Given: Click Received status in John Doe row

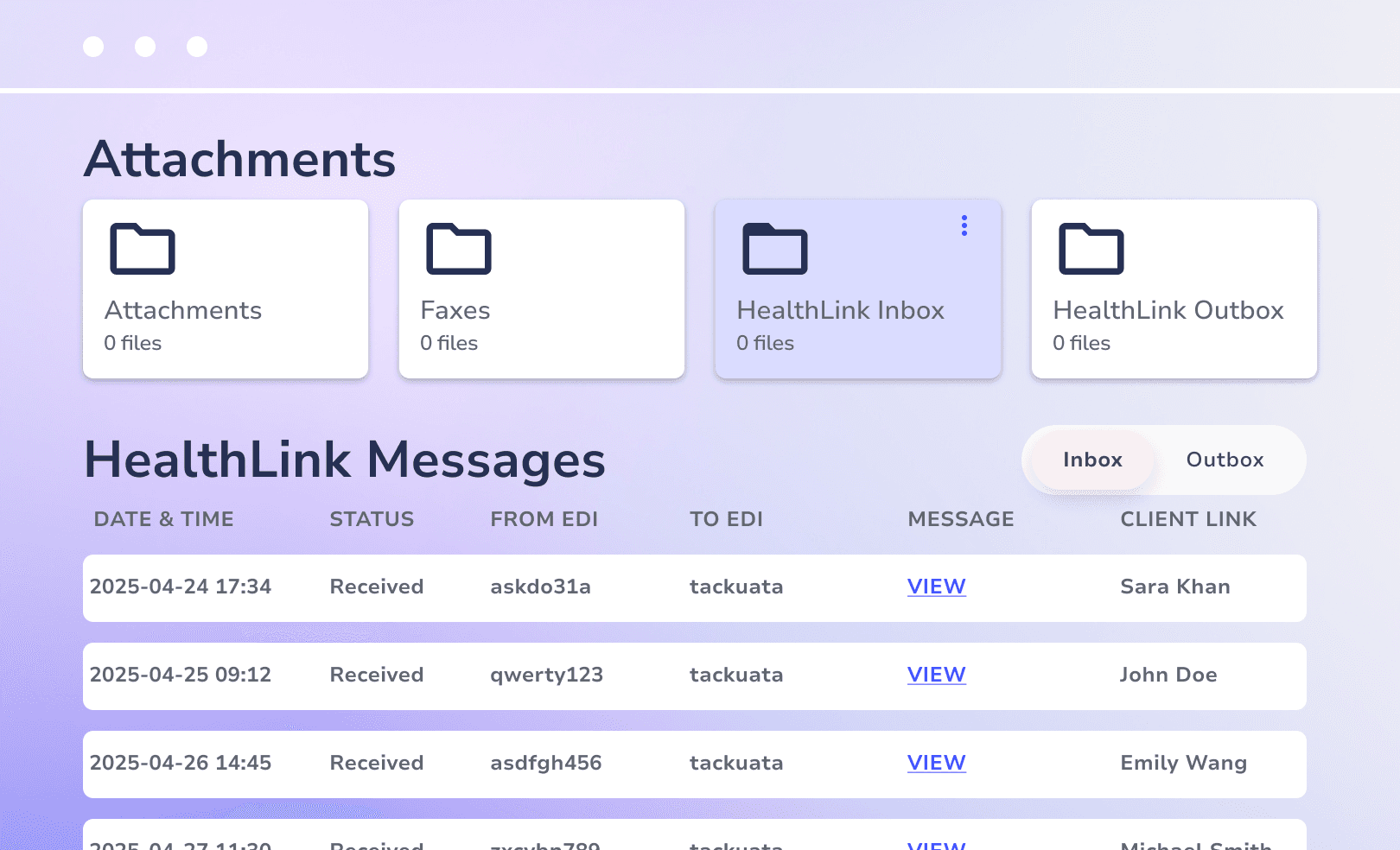Looking at the screenshot, I should click(377, 675).
